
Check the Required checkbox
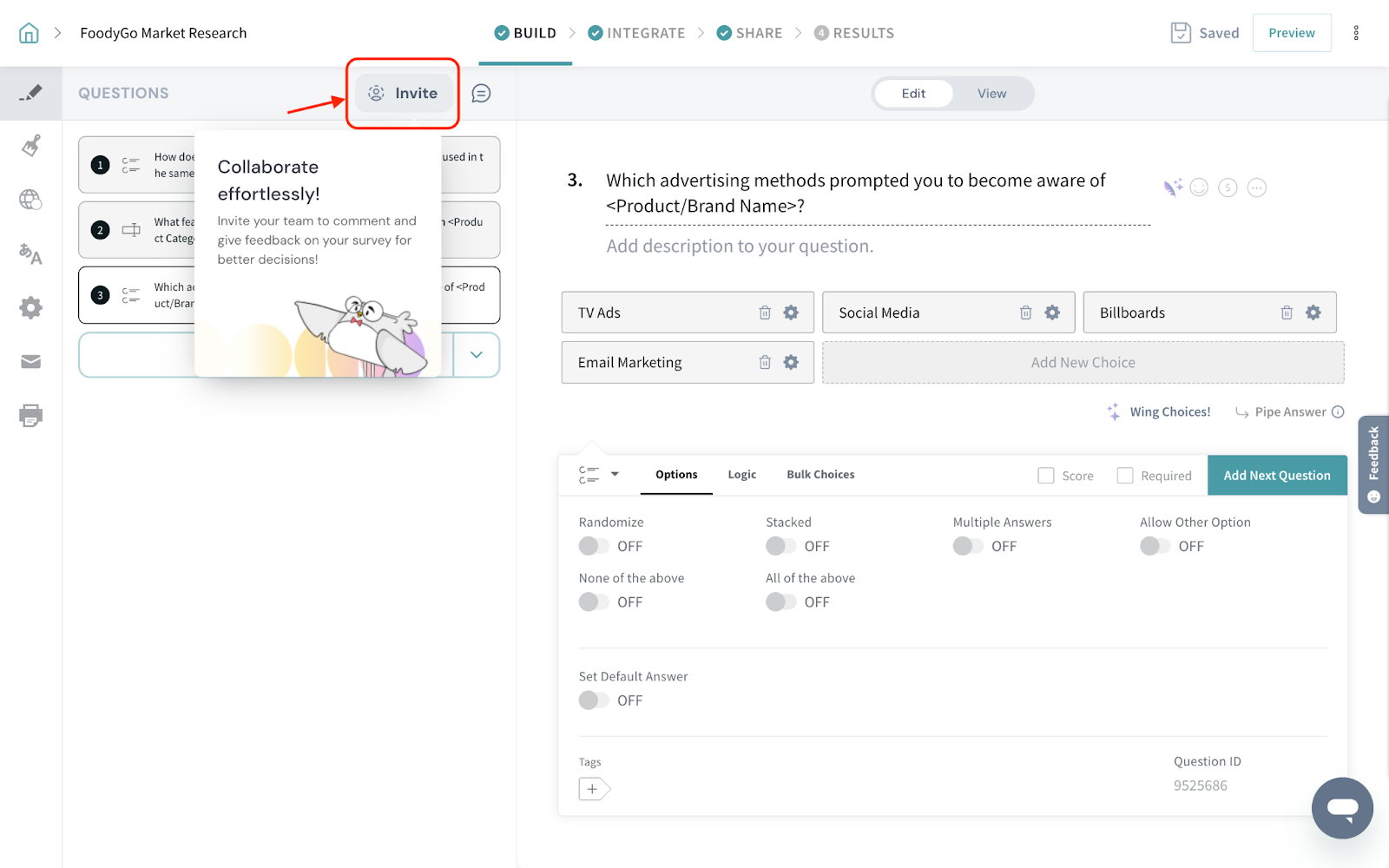point(1125,476)
